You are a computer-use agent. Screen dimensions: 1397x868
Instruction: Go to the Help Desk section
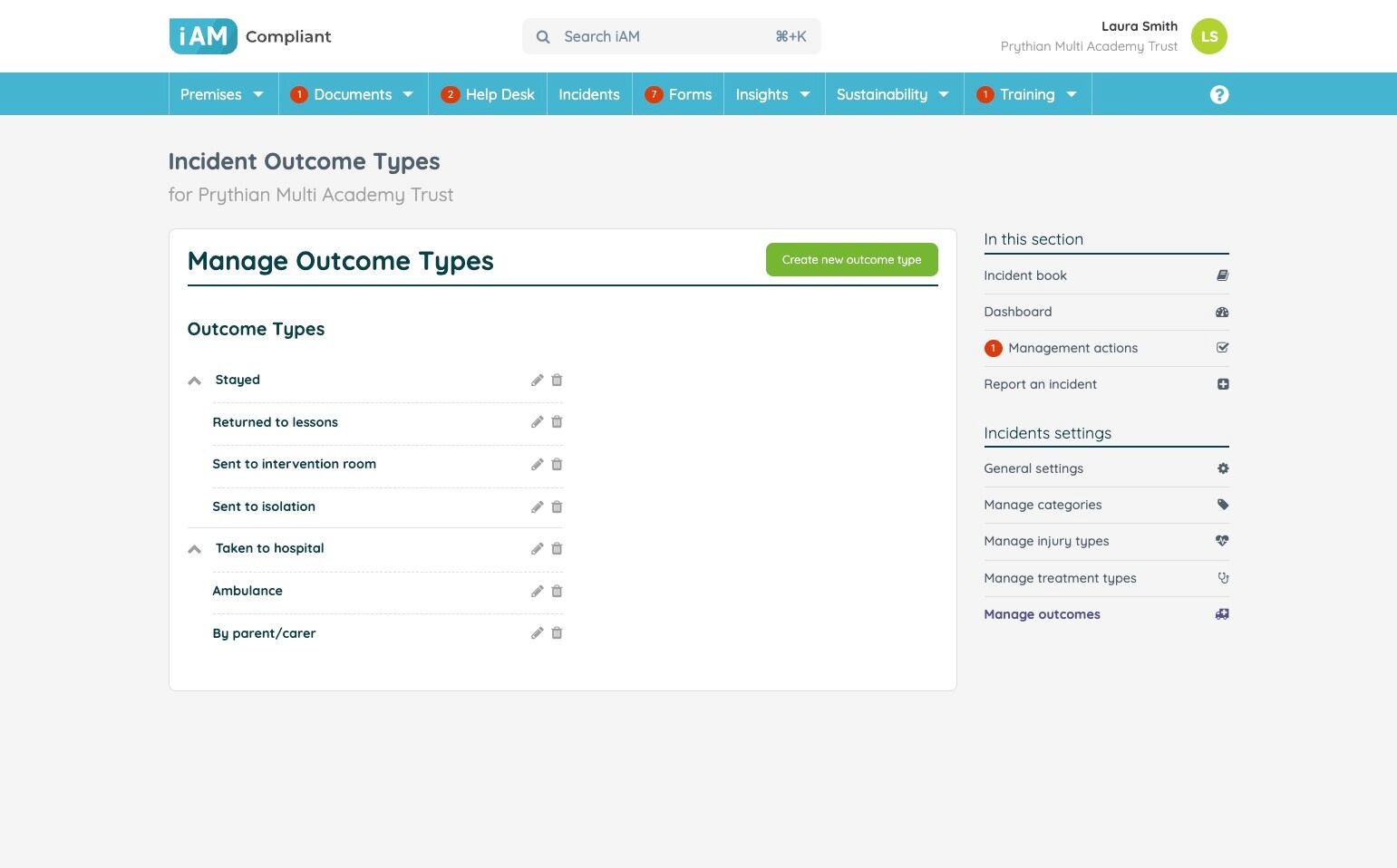[488, 94]
